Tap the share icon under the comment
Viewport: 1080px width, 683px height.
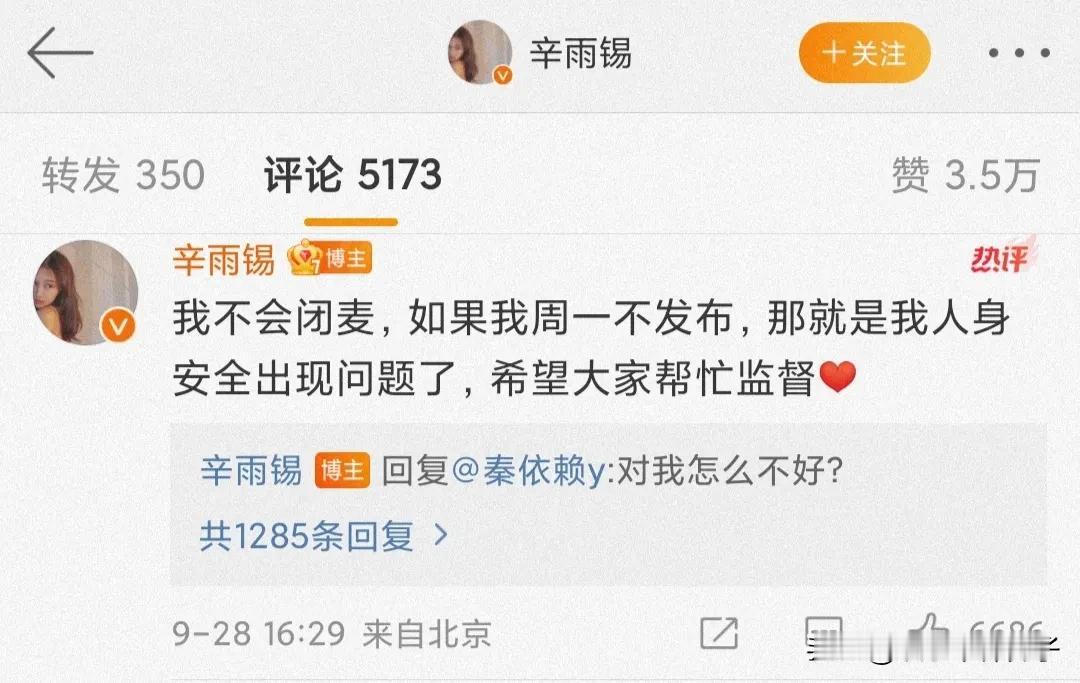pos(718,633)
